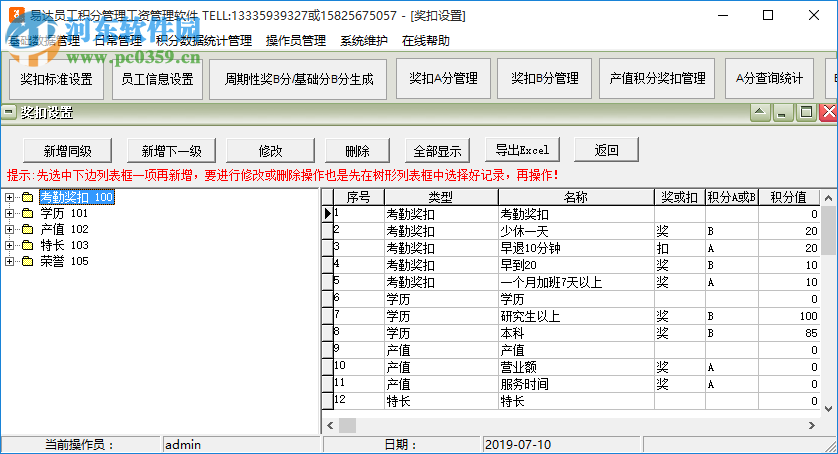Screen dimensions: 838x454
Task: Click the folder icon beside 荣誉 105
Action: (28, 261)
